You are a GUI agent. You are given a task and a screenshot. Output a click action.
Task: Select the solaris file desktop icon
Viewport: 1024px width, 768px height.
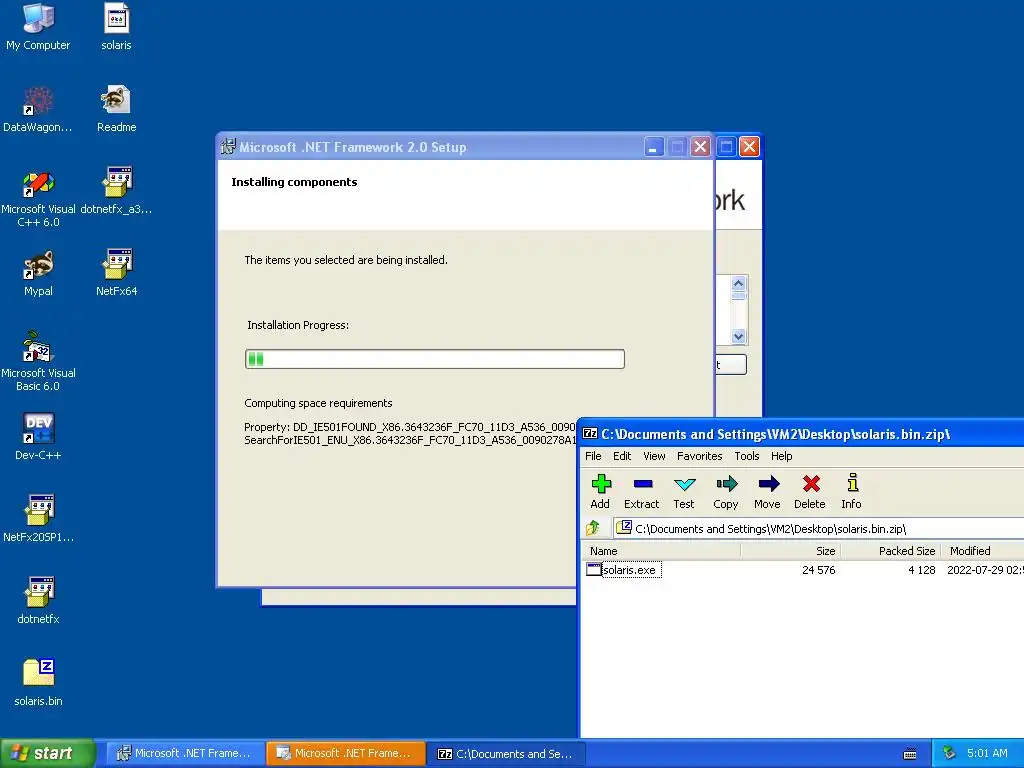tap(116, 27)
